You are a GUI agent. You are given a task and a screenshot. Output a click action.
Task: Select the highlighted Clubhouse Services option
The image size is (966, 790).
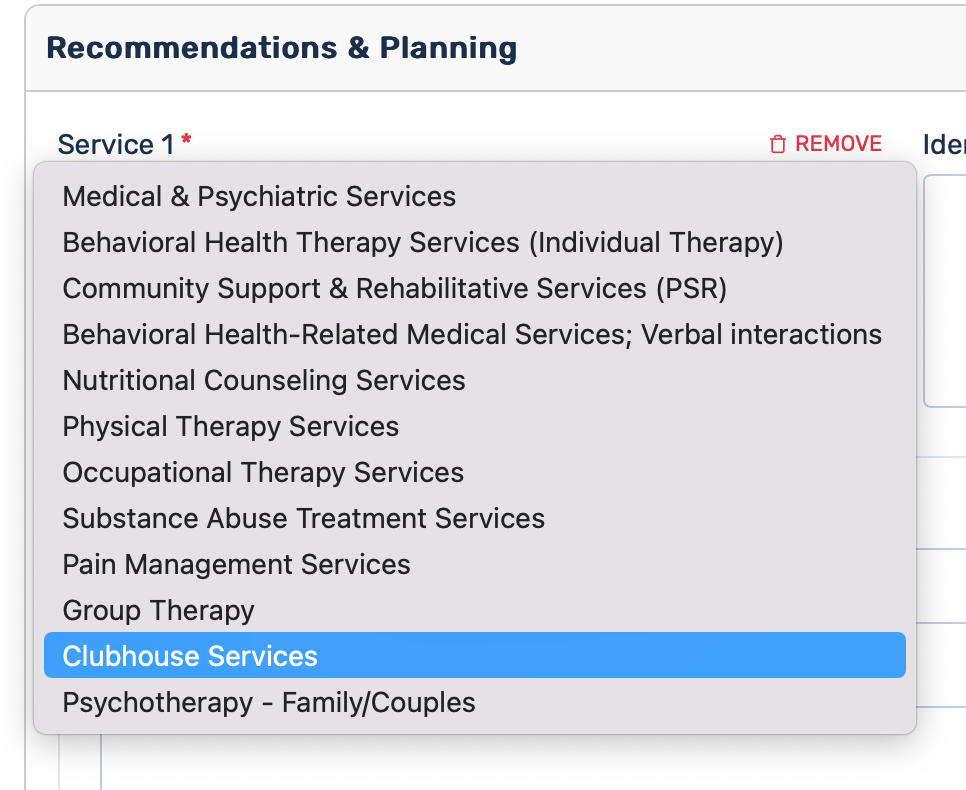tap(190, 657)
